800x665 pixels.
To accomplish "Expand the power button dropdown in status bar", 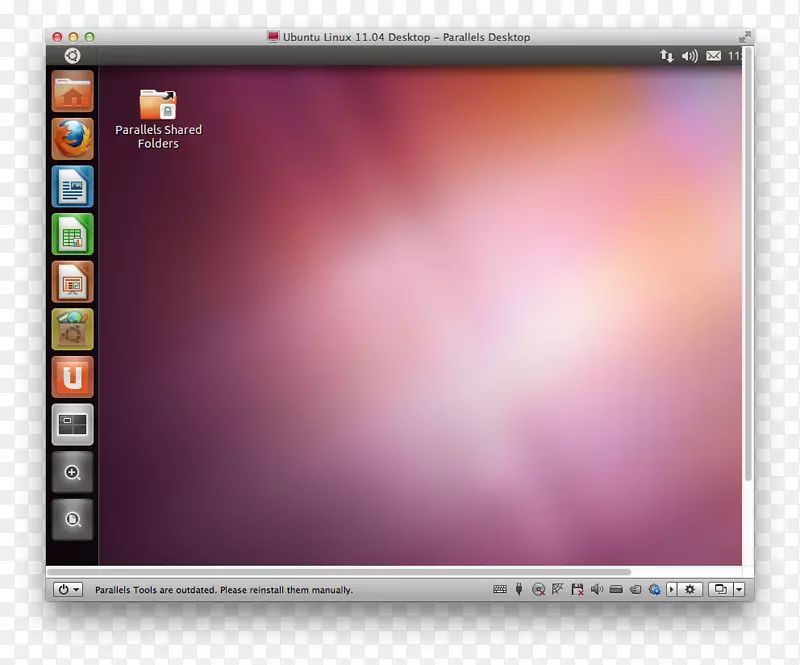I will [68, 590].
